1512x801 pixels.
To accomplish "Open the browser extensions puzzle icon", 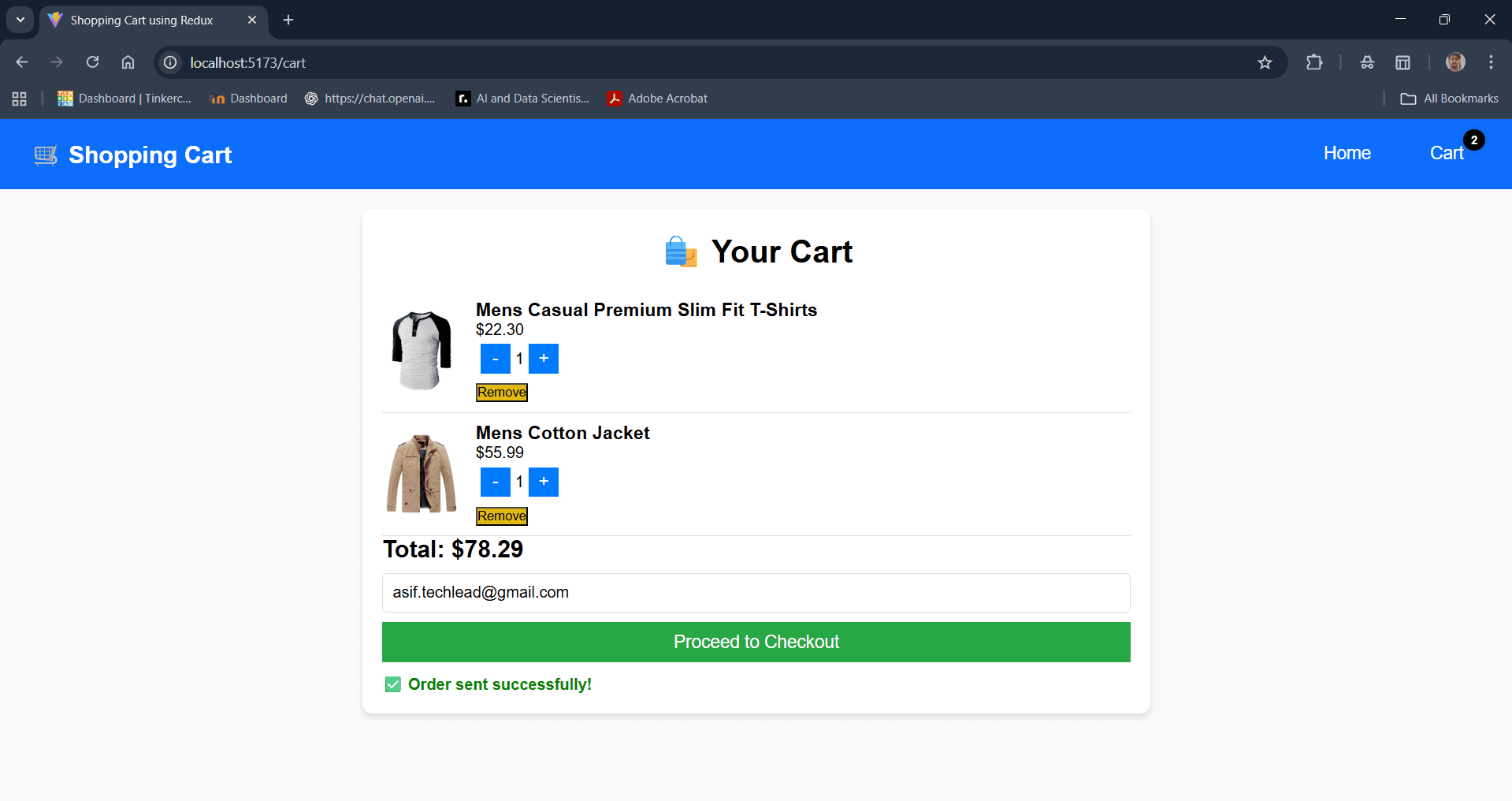I will coord(1314,62).
